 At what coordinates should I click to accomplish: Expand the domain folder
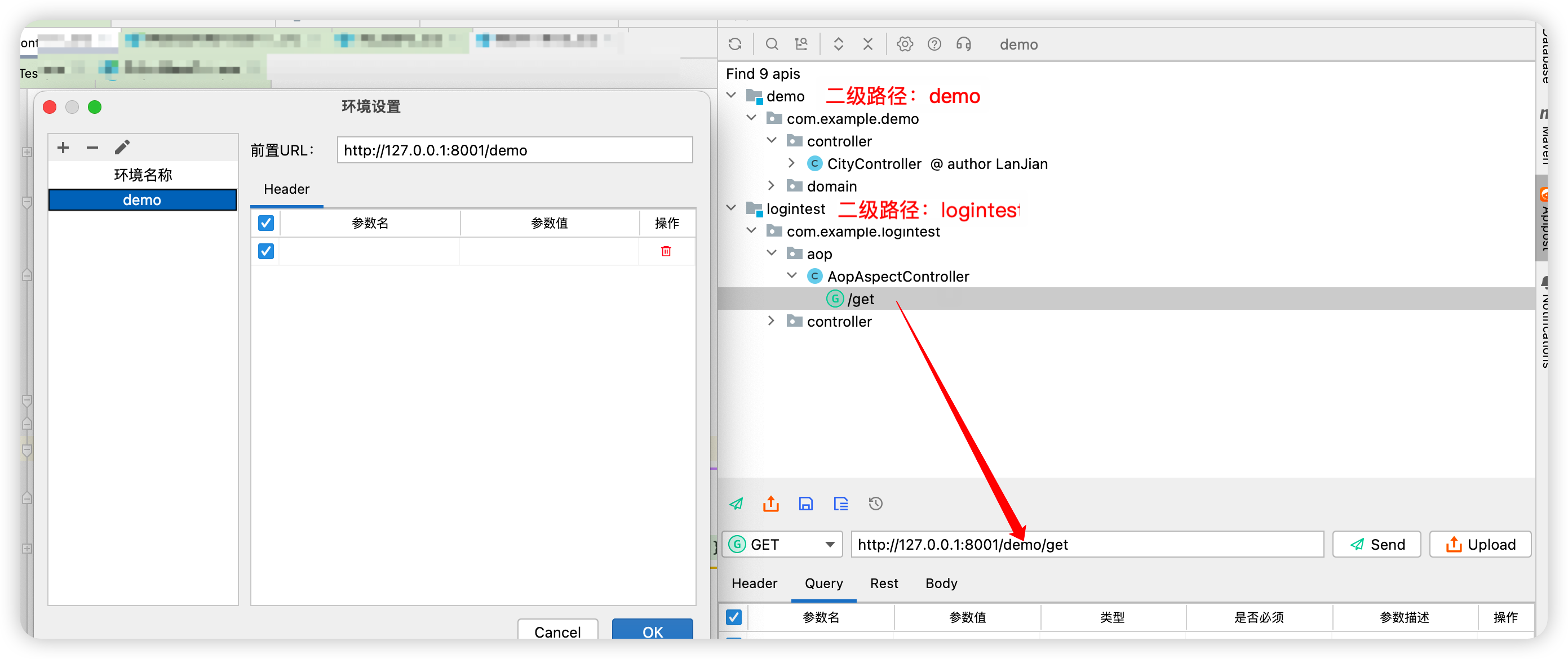(x=771, y=186)
